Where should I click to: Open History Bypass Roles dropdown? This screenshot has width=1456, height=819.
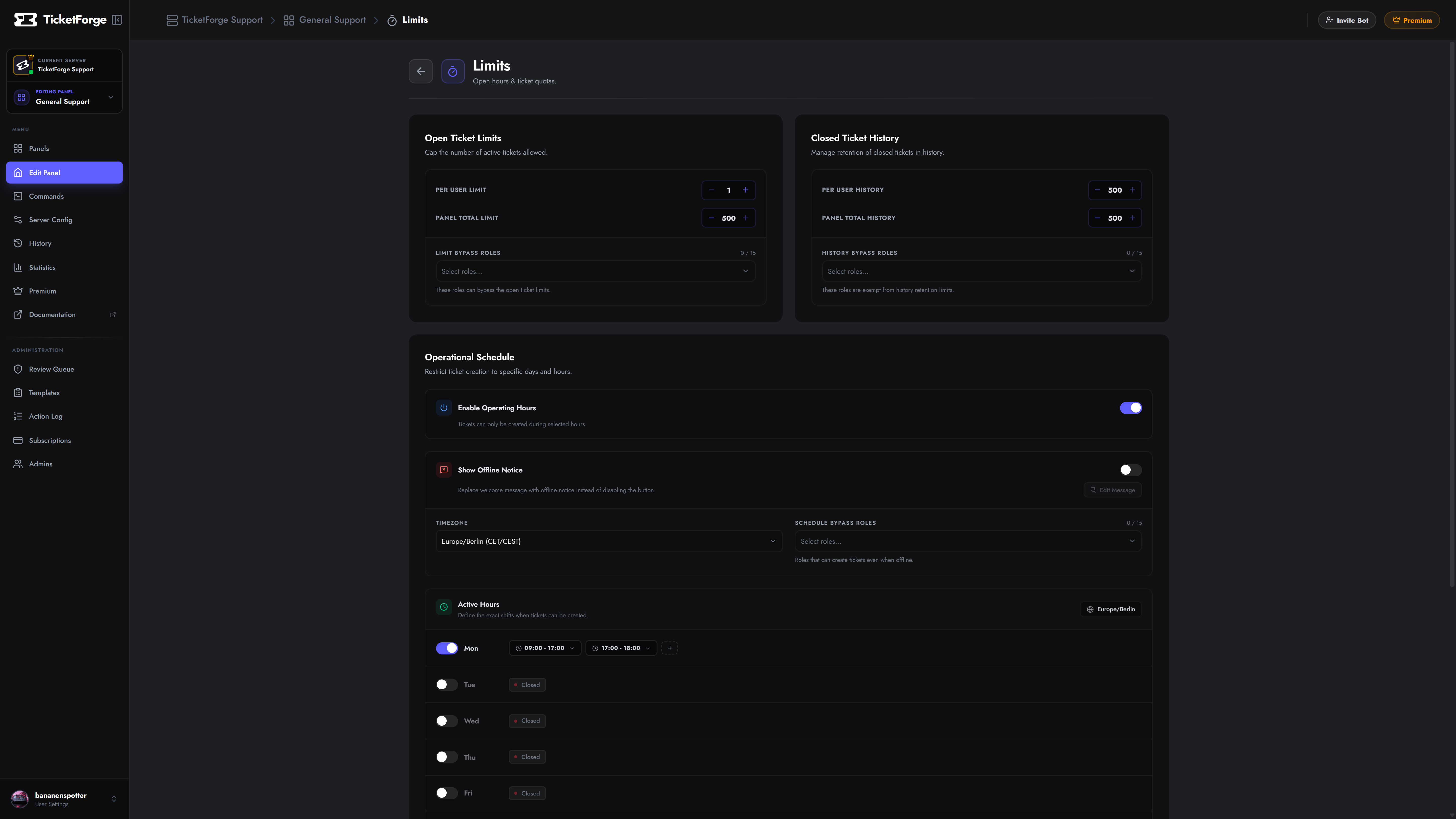tap(982, 271)
